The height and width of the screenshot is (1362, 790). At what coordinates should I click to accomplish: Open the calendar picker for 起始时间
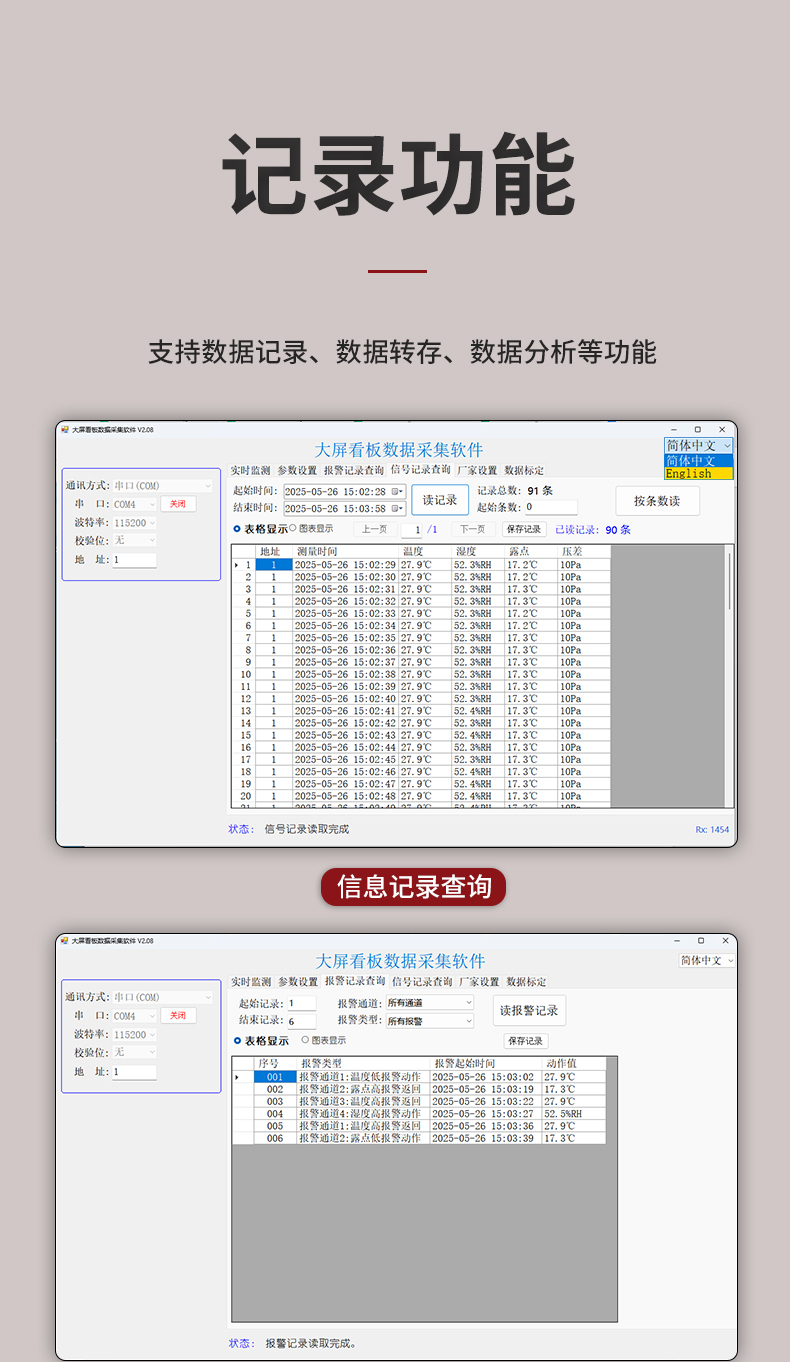click(x=398, y=491)
